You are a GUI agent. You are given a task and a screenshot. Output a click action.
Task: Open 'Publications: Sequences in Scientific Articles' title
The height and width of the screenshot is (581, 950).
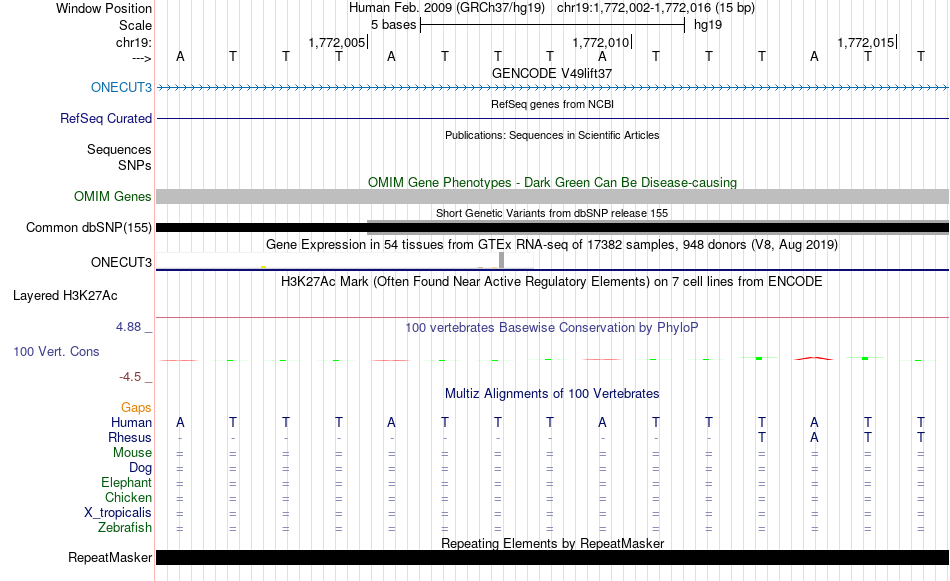click(x=552, y=135)
